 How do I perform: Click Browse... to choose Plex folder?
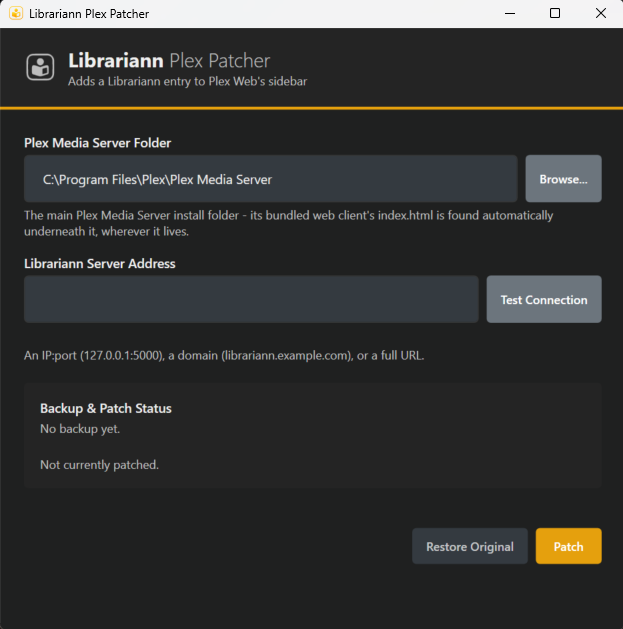[x=563, y=179]
